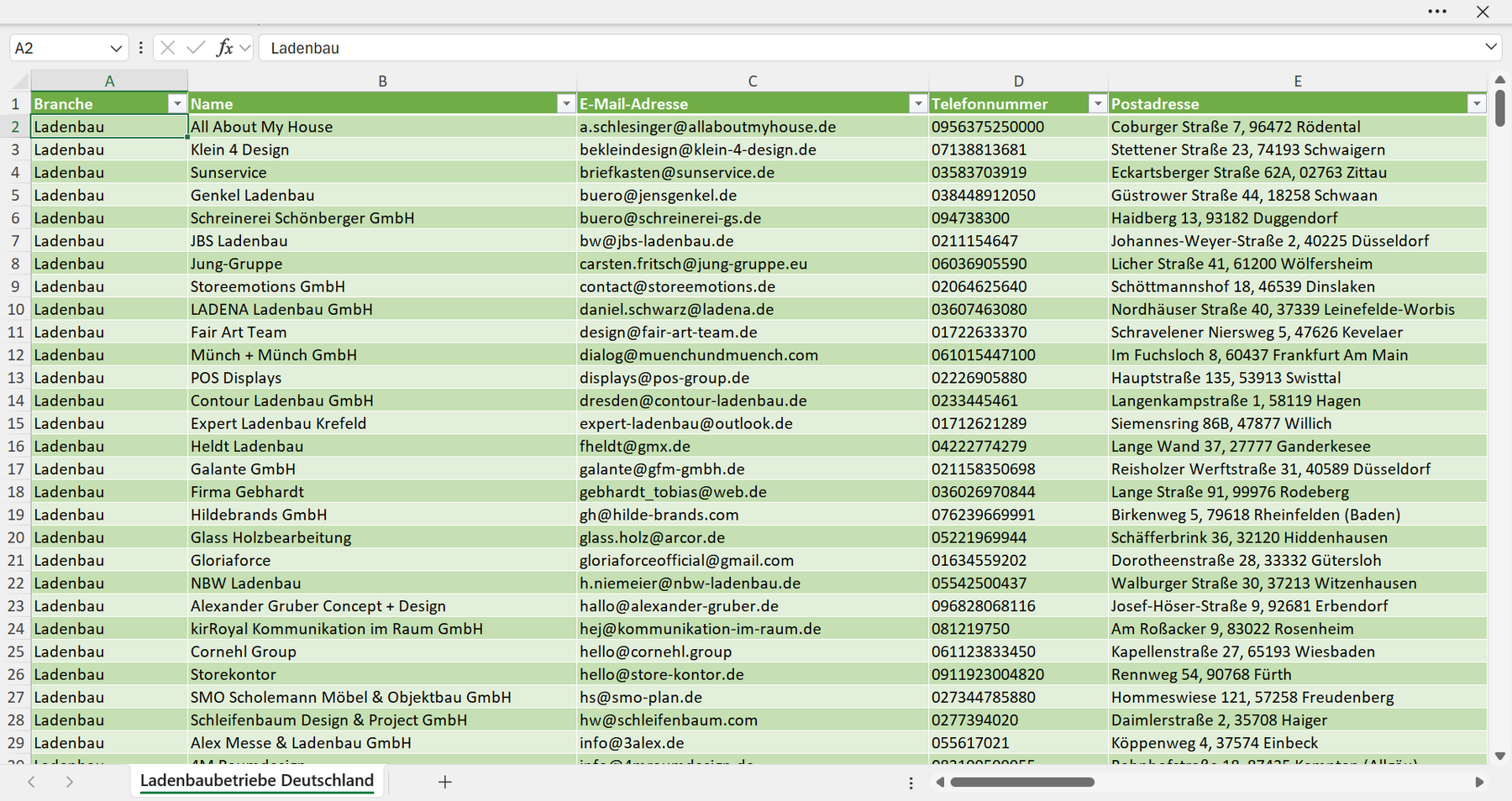Select row 20 header
Screen dimensions: 1512x801
pos(15,537)
